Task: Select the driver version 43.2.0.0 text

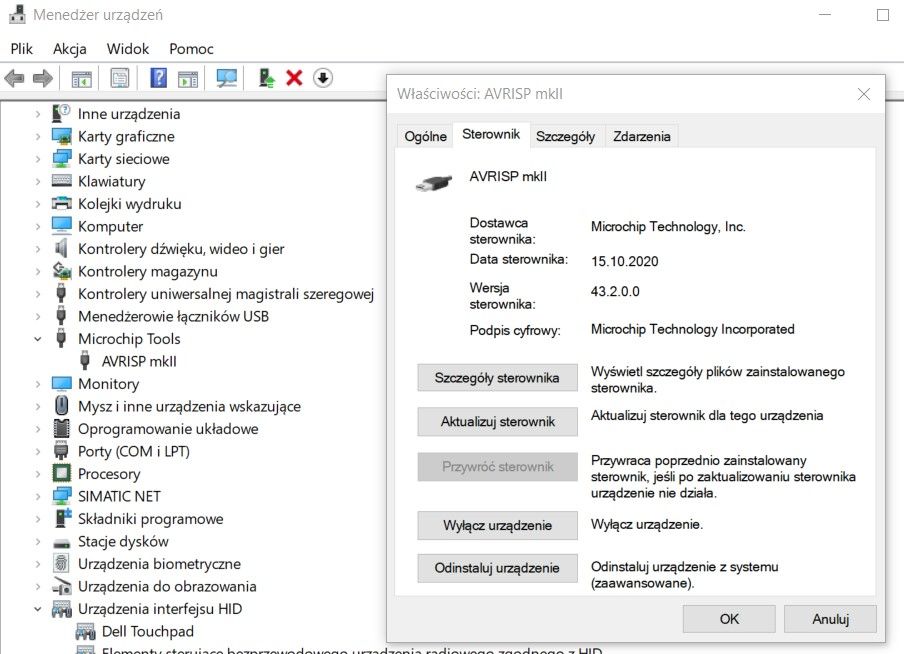Action: pos(615,291)
